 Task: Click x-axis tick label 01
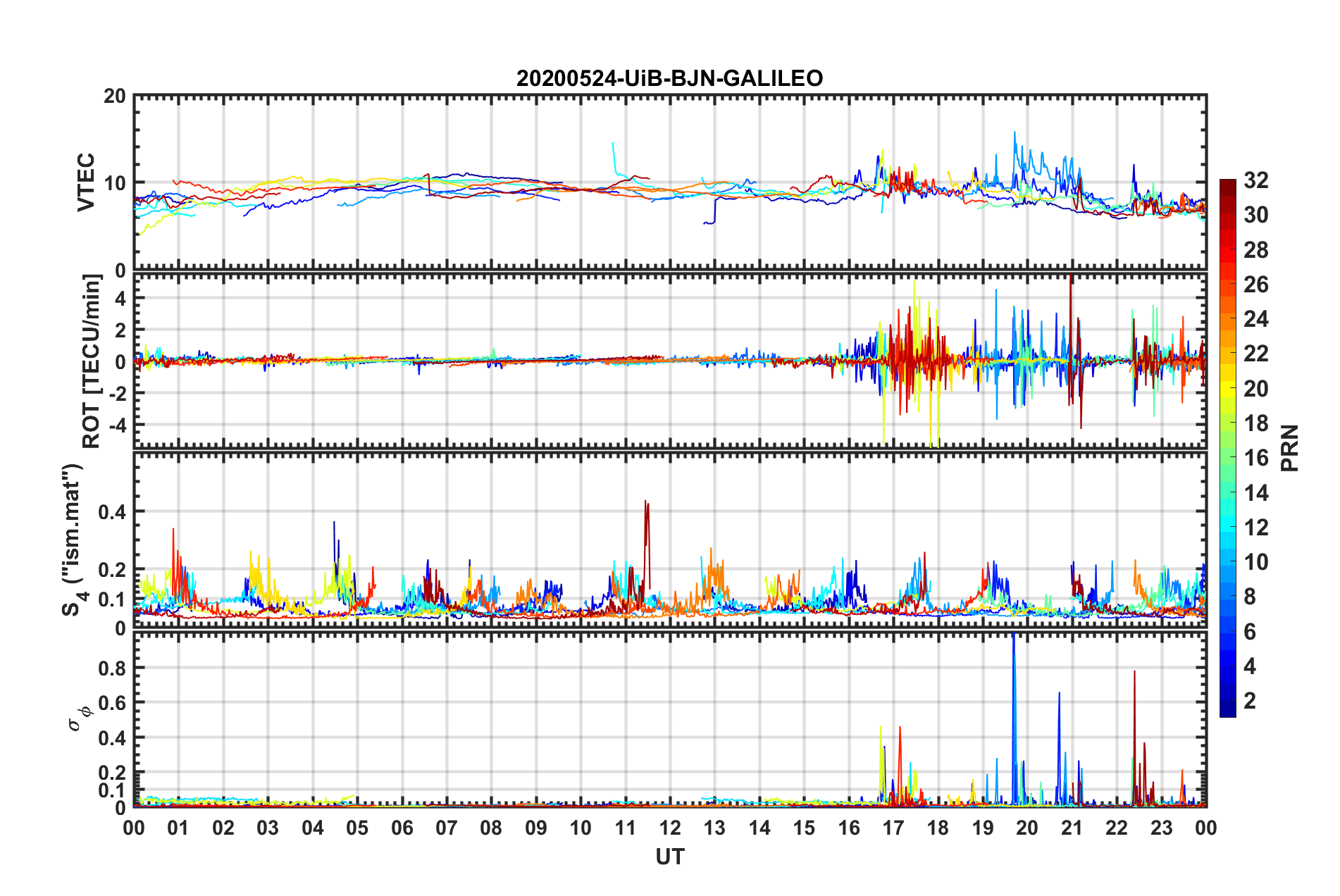(178, 828)
